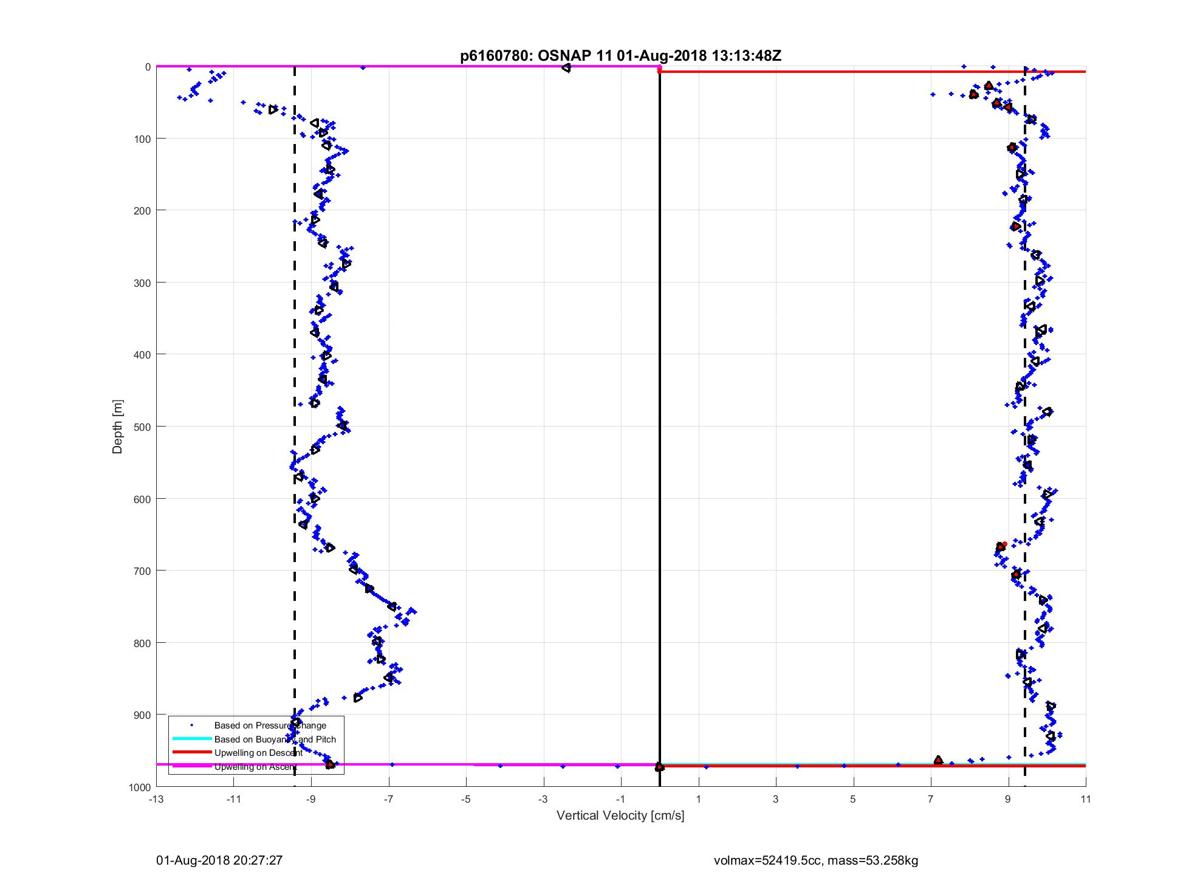The height and width of the screenshot is (885, 1200).
Task: Click y-axis tick label '100'
Action: click(x=142, y=139)
